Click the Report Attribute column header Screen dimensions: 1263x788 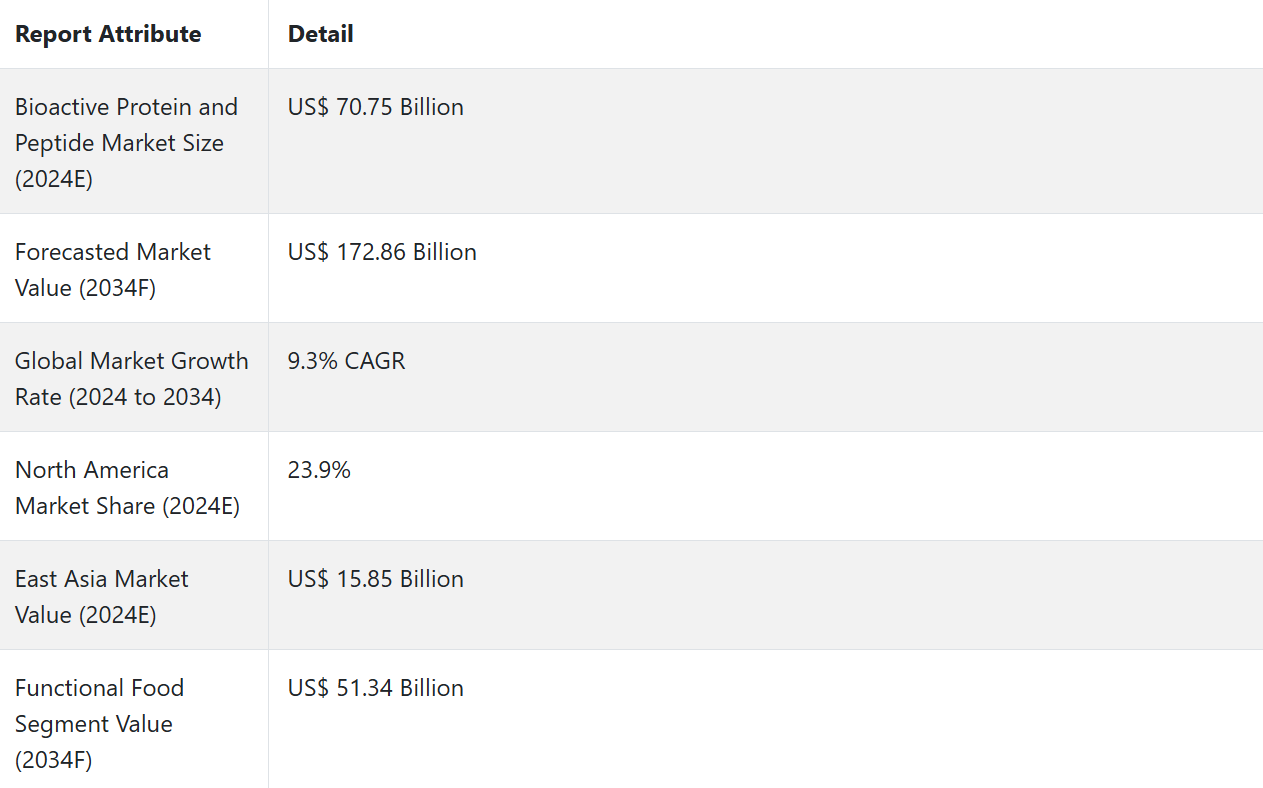(x=108, y=34)
